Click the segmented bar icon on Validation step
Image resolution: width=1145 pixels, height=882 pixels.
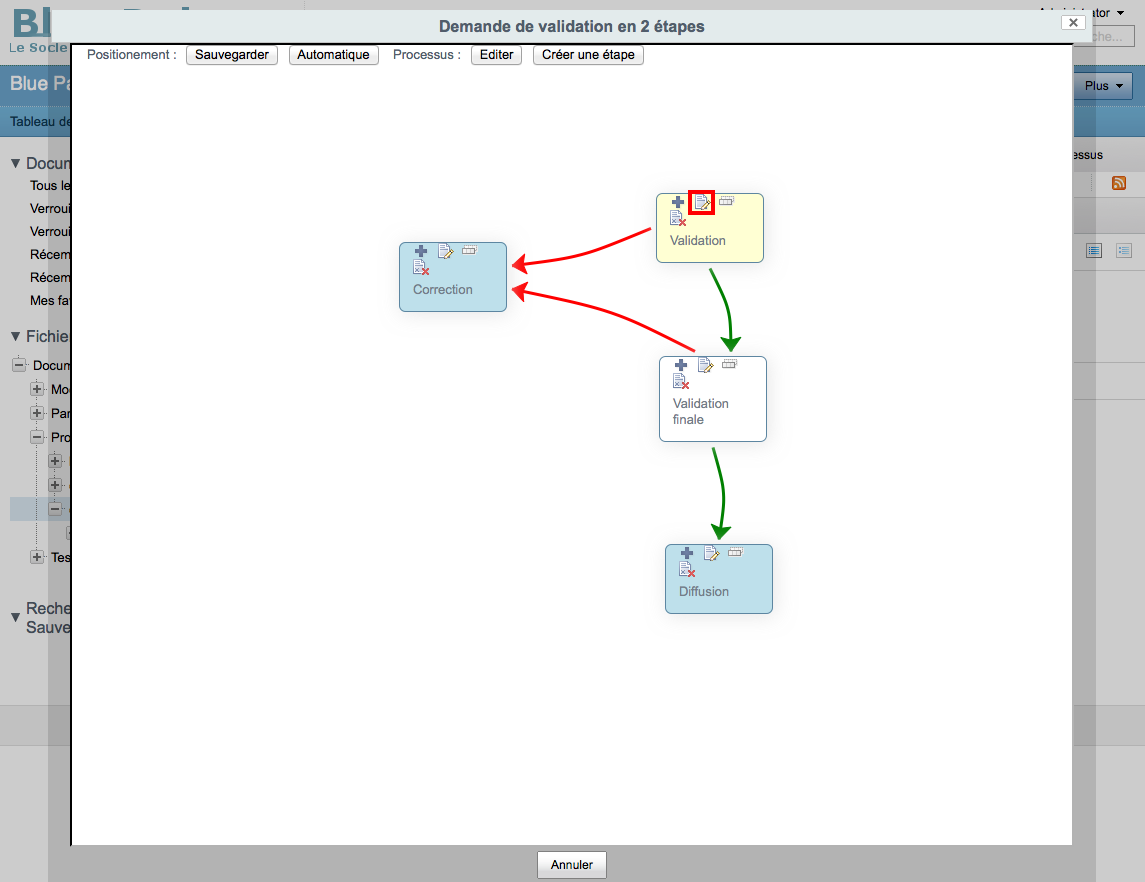[x=727, y=200]
